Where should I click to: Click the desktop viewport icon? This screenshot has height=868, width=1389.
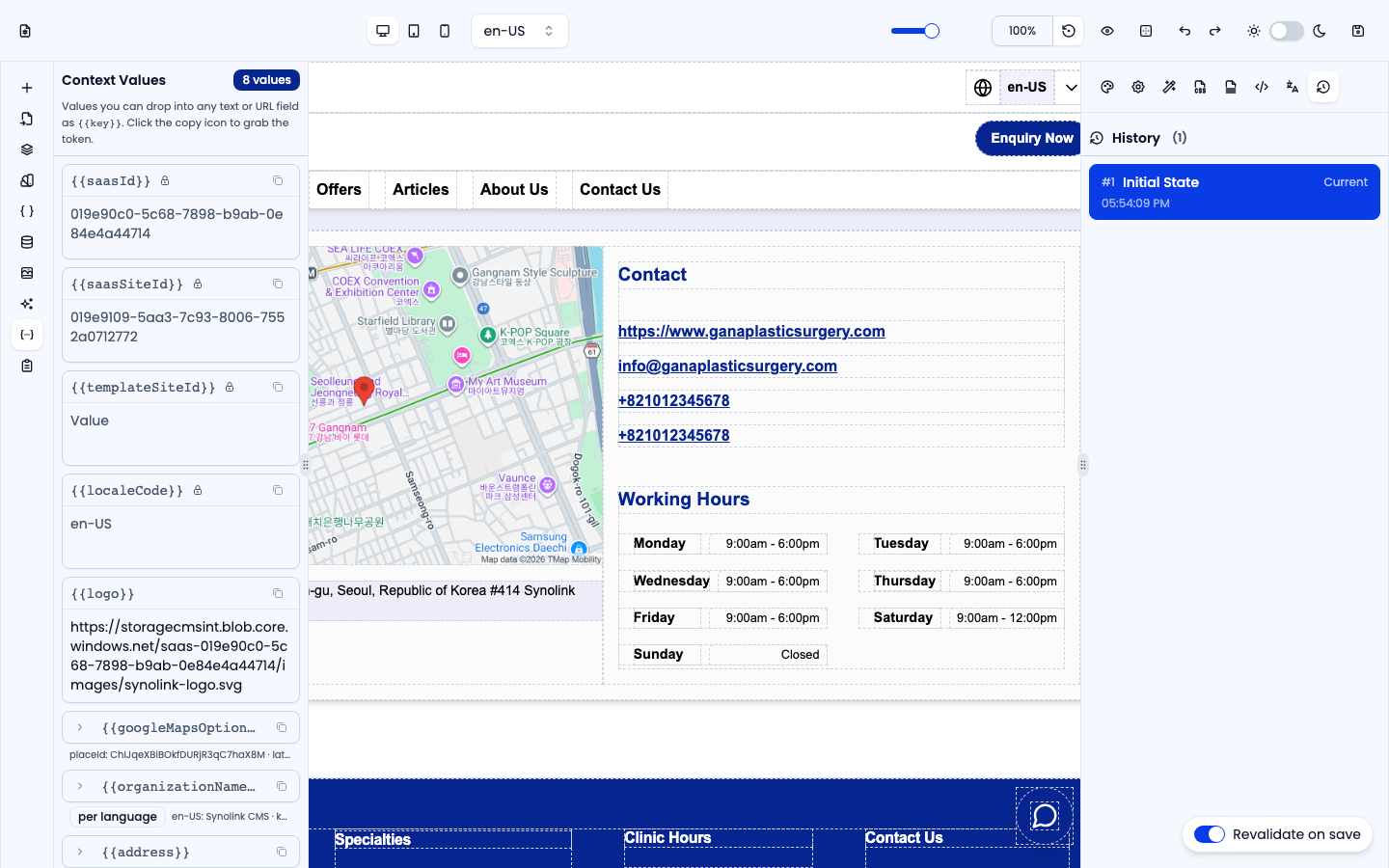(383, 31)
